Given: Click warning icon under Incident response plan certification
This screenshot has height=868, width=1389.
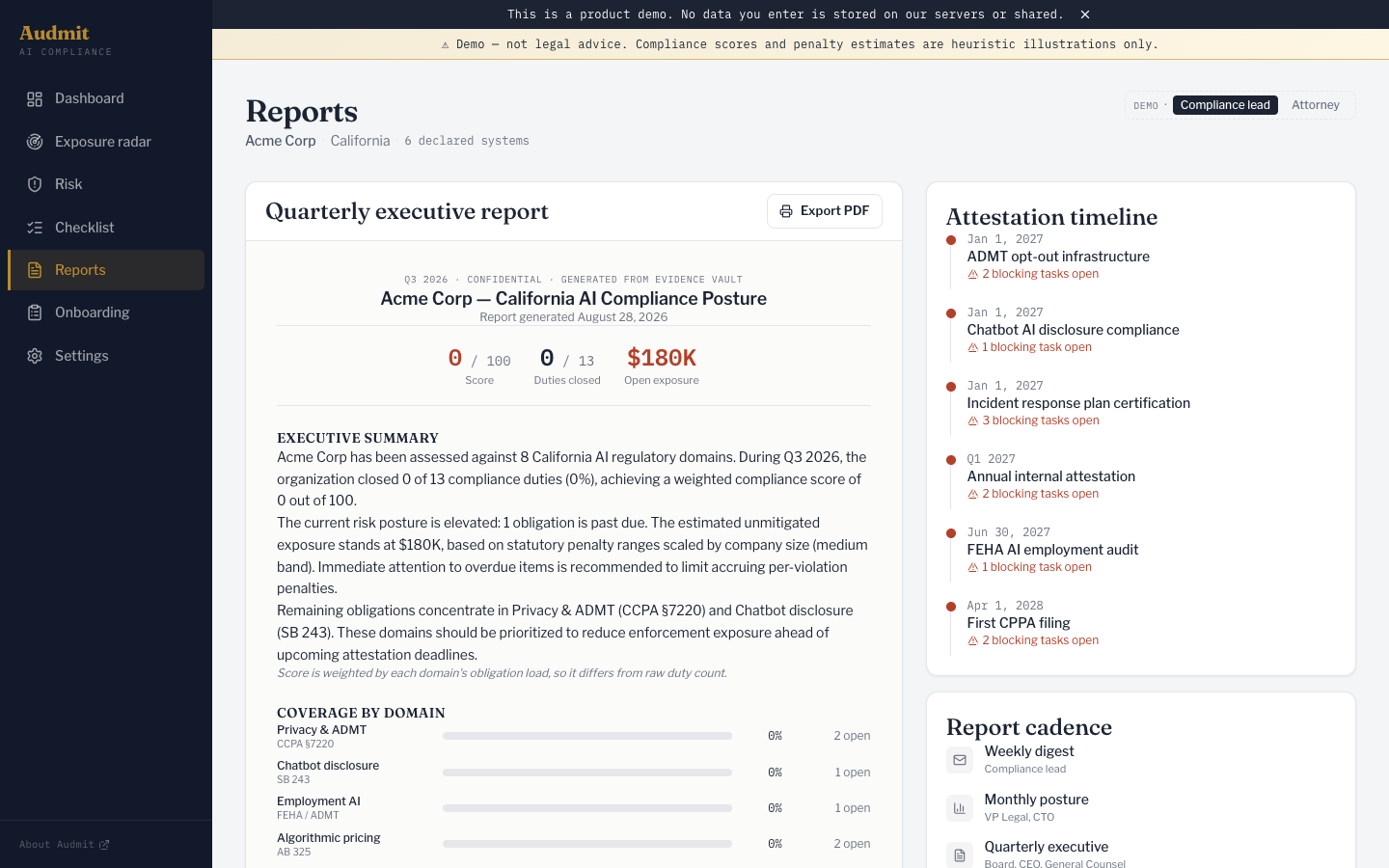Looking at the screenshot, I should (973, 421).
